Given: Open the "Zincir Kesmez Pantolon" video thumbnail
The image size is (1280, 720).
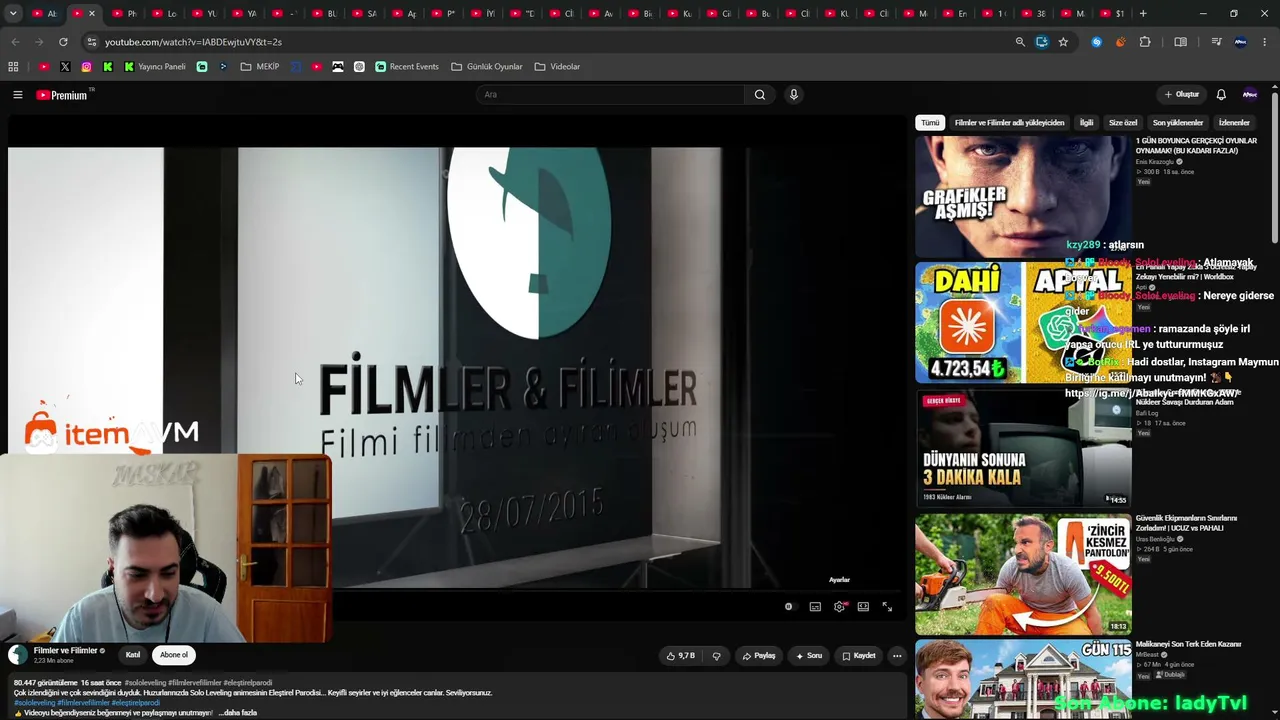Looking at the screenshot, I should (1023, 574).
